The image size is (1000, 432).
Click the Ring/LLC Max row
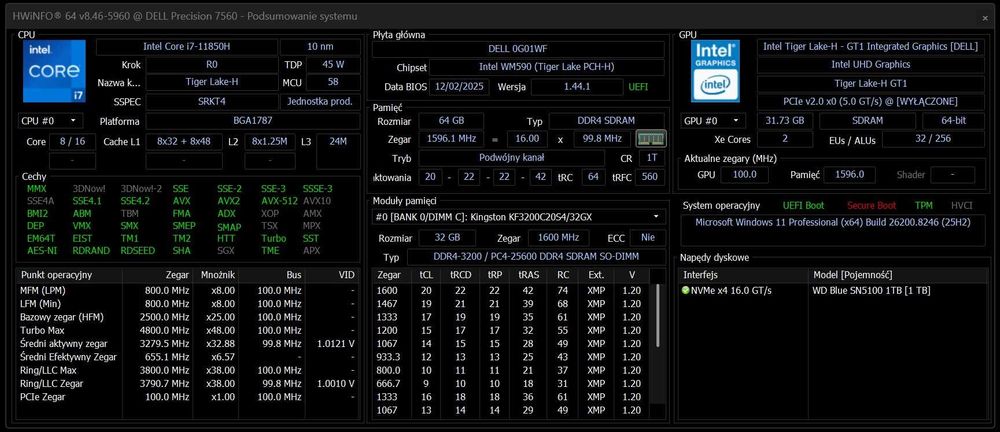pos(189,370)
